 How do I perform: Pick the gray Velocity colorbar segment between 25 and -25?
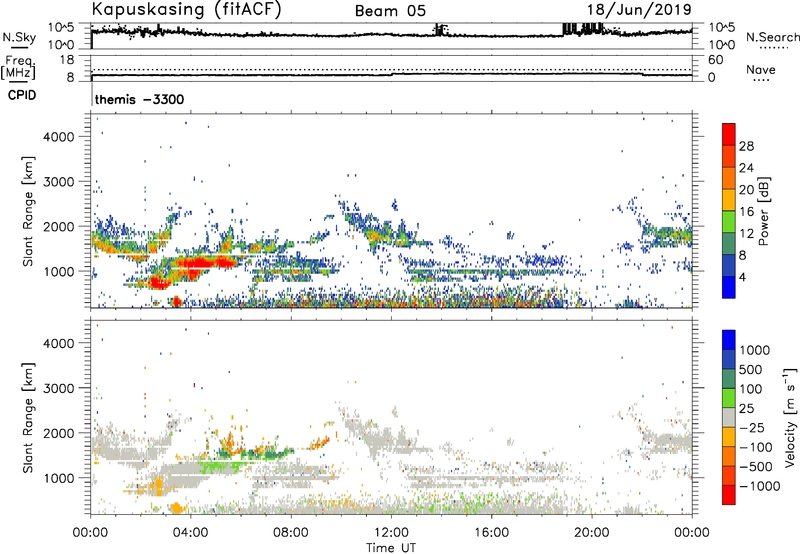pyautogui.click(x=729, y=418)
